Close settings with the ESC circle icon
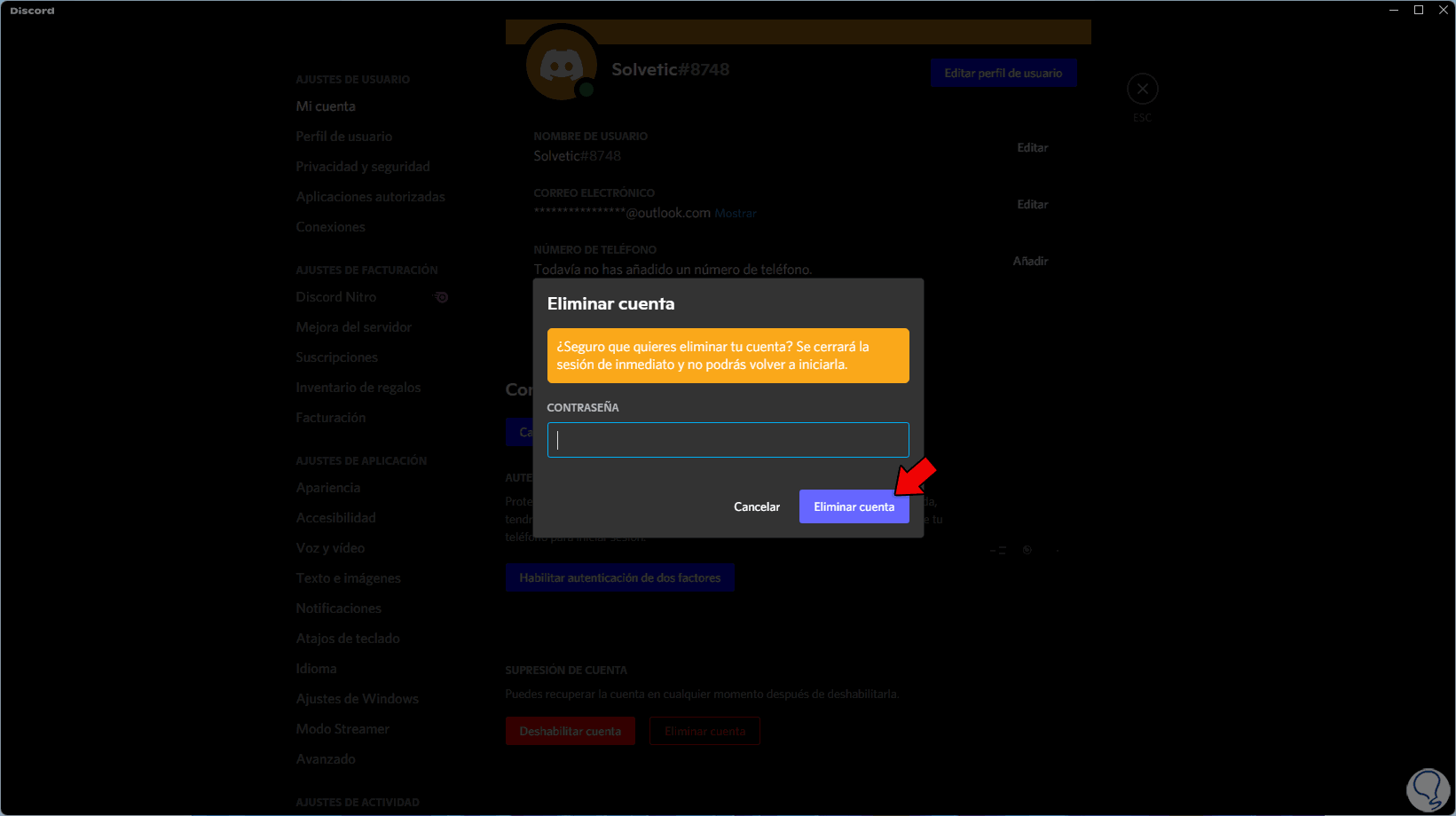1456x816 pixels. tap(1143, 89)
